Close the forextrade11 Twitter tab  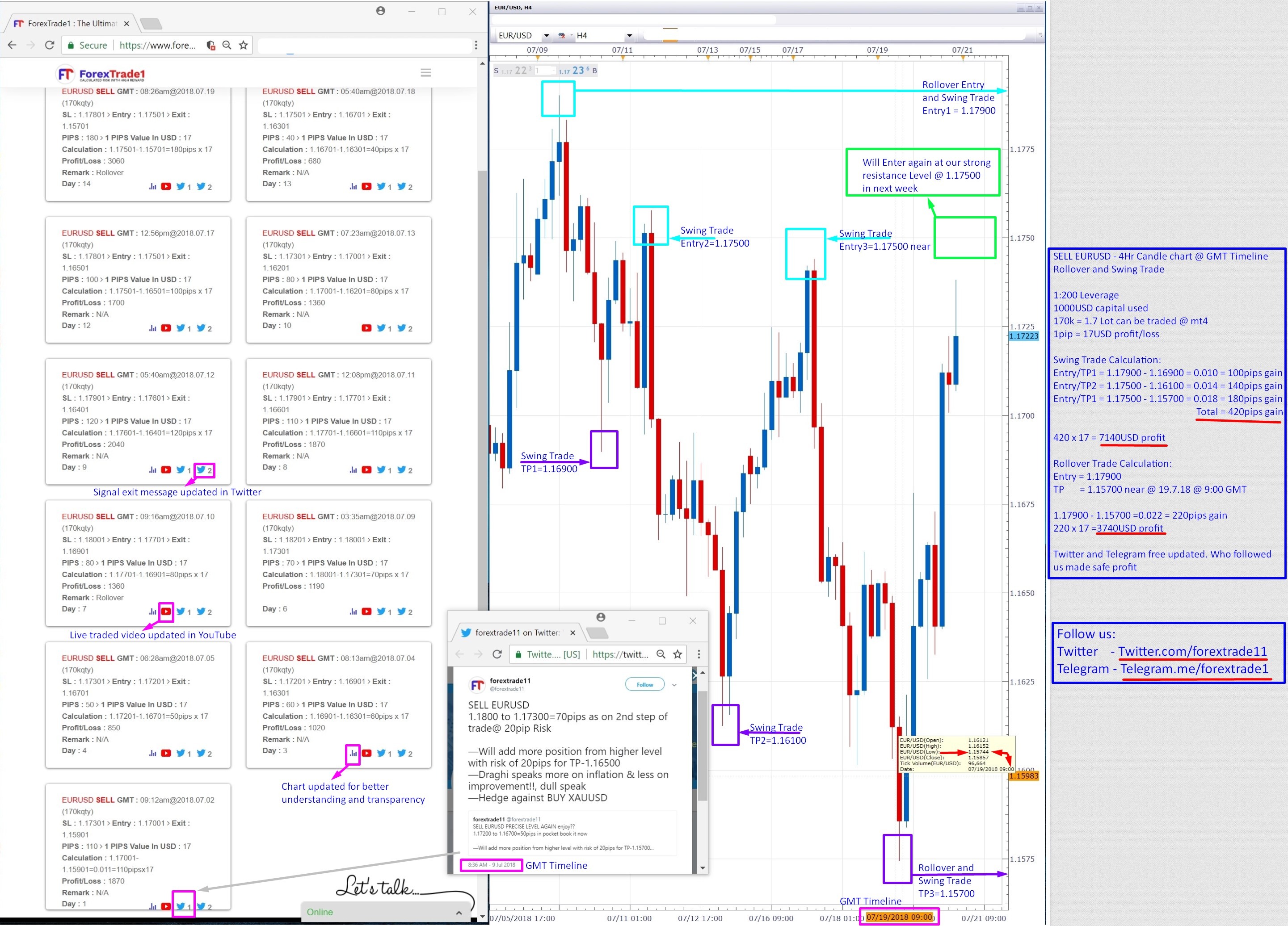click(x=572, y=633)
